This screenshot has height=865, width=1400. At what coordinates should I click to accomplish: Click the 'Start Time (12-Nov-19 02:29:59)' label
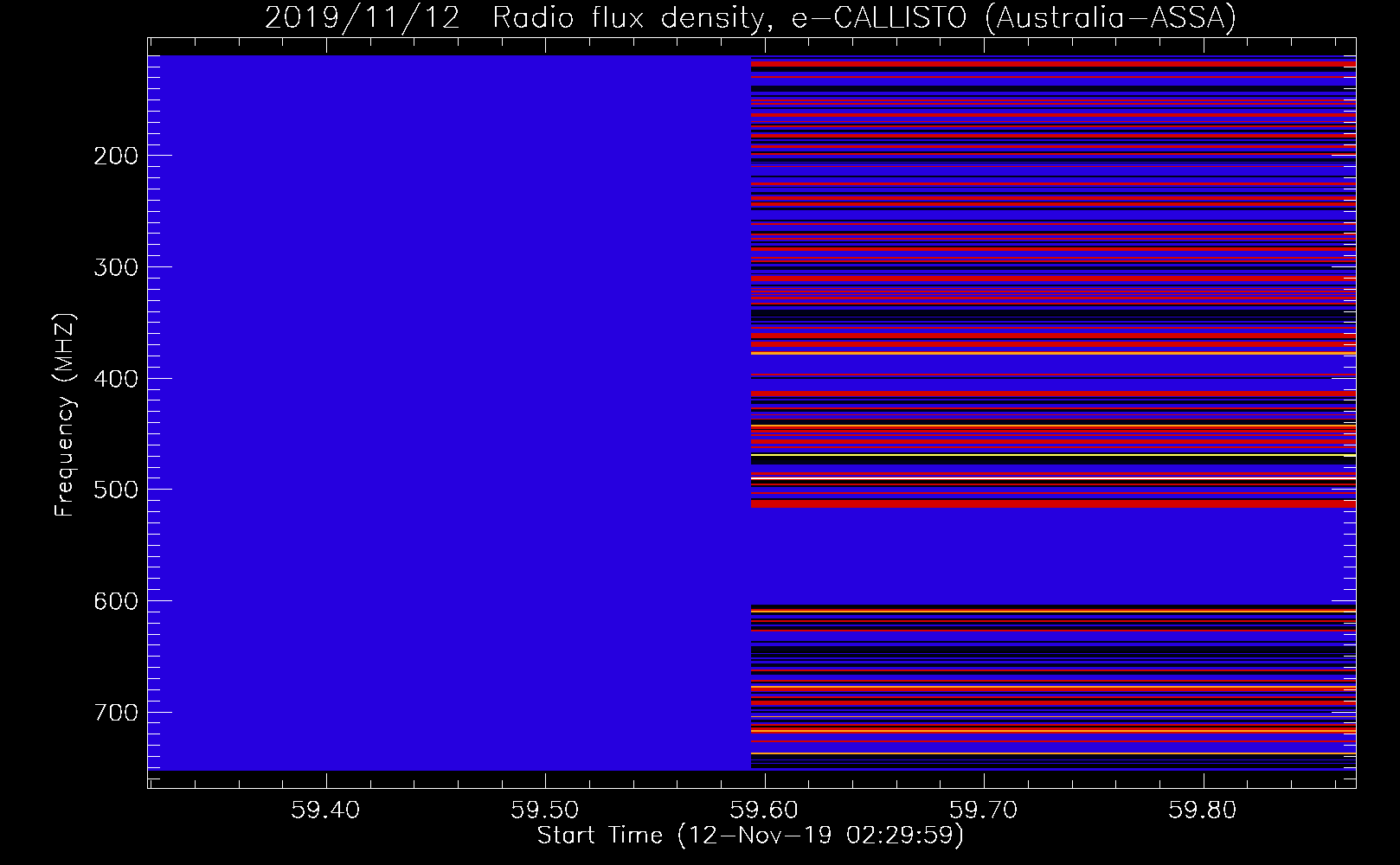click(750, 836)
